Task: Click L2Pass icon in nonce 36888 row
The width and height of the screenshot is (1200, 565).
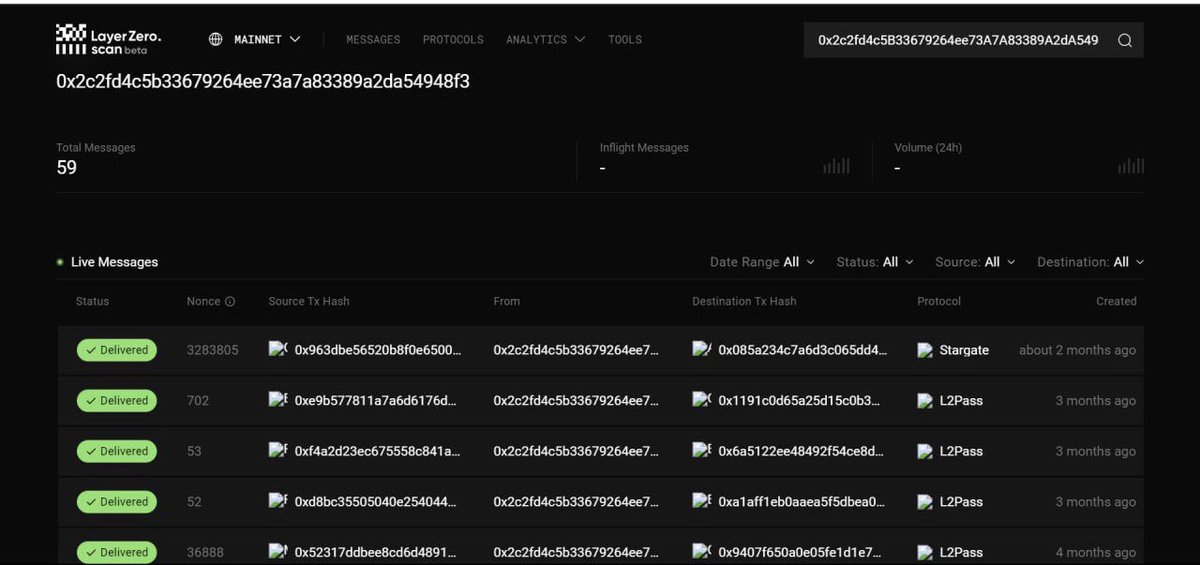Action: [x=925, y=552]
